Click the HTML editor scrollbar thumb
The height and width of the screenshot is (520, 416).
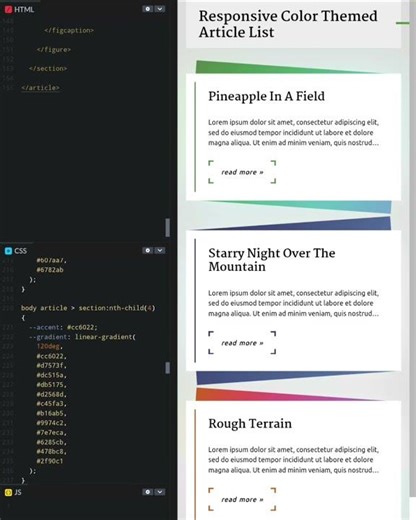[x=168, y=227]
